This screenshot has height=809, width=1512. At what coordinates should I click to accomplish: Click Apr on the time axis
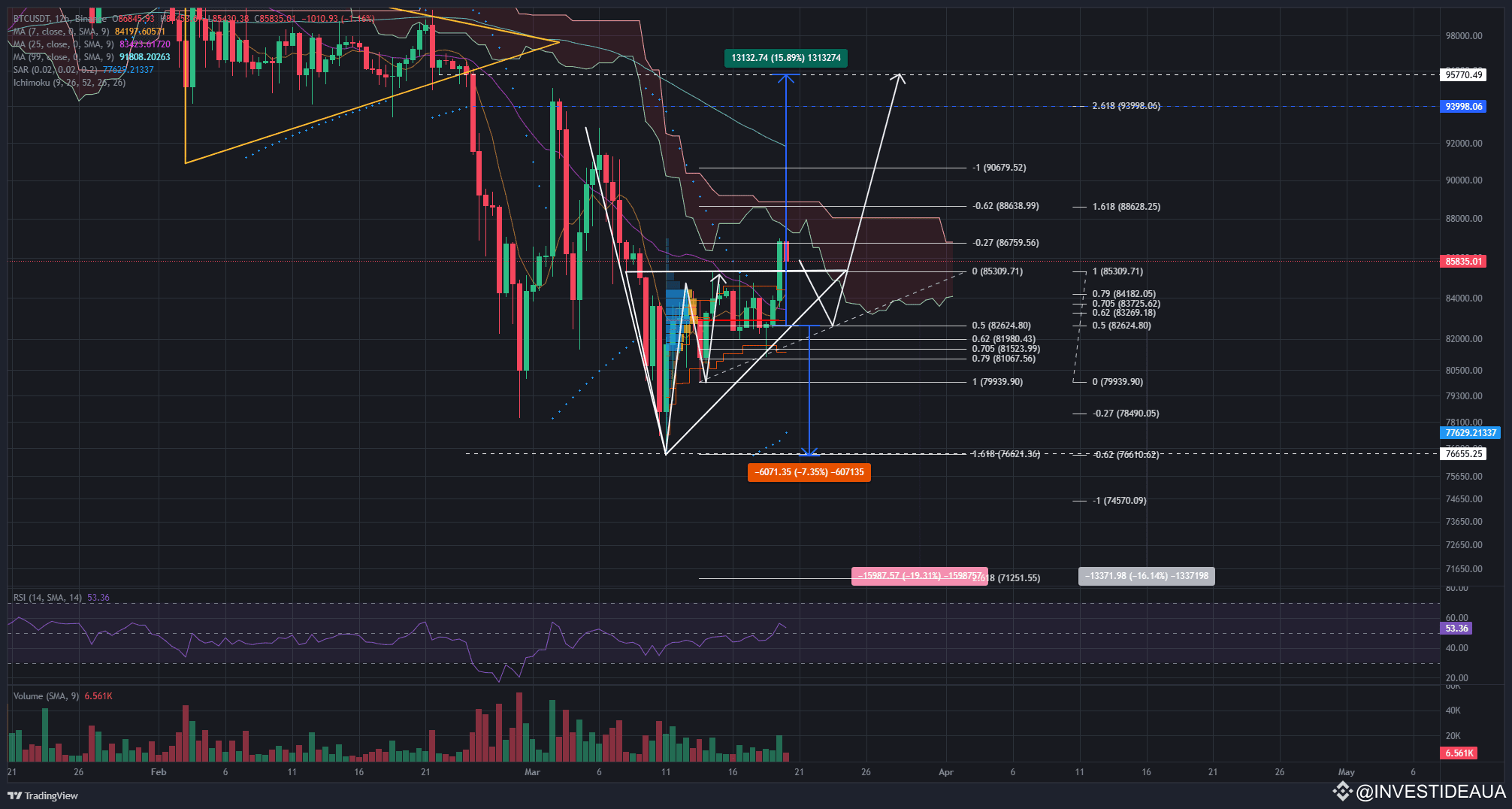tap(945, 771)
